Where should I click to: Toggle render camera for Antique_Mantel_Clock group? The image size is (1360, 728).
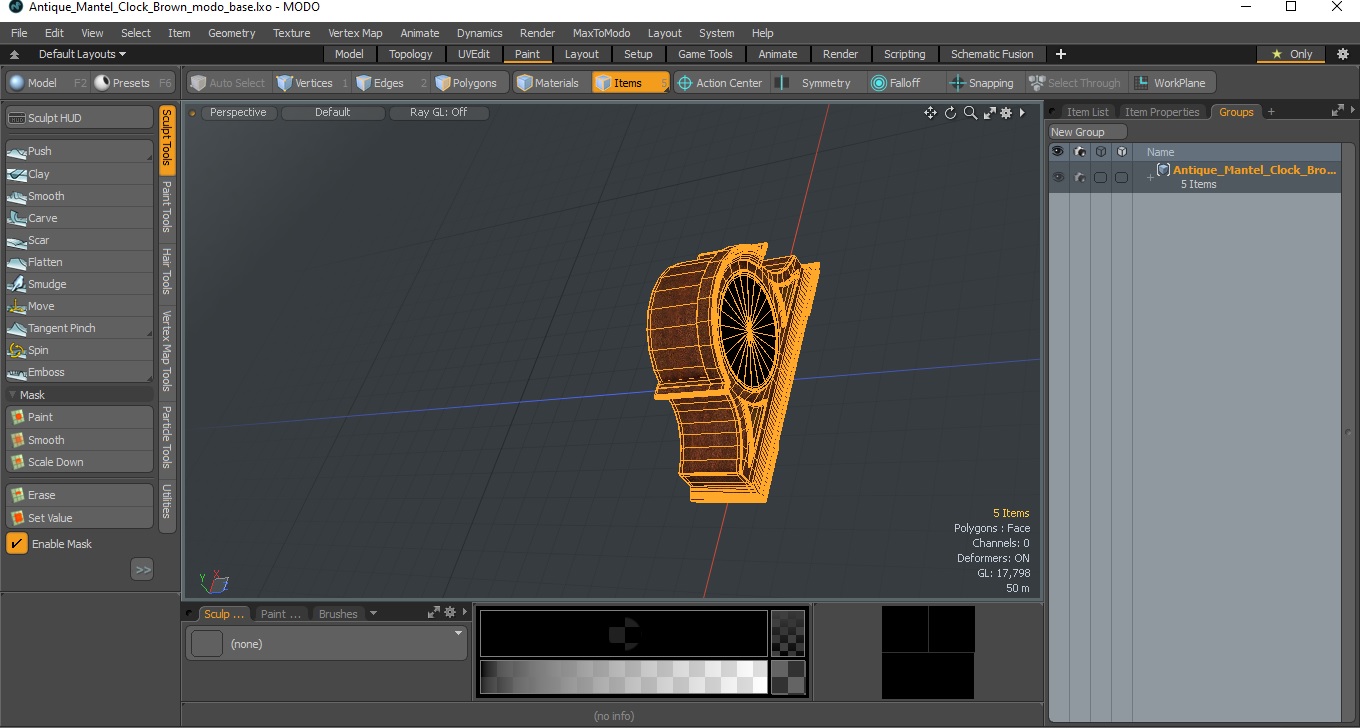(1080, 177)
